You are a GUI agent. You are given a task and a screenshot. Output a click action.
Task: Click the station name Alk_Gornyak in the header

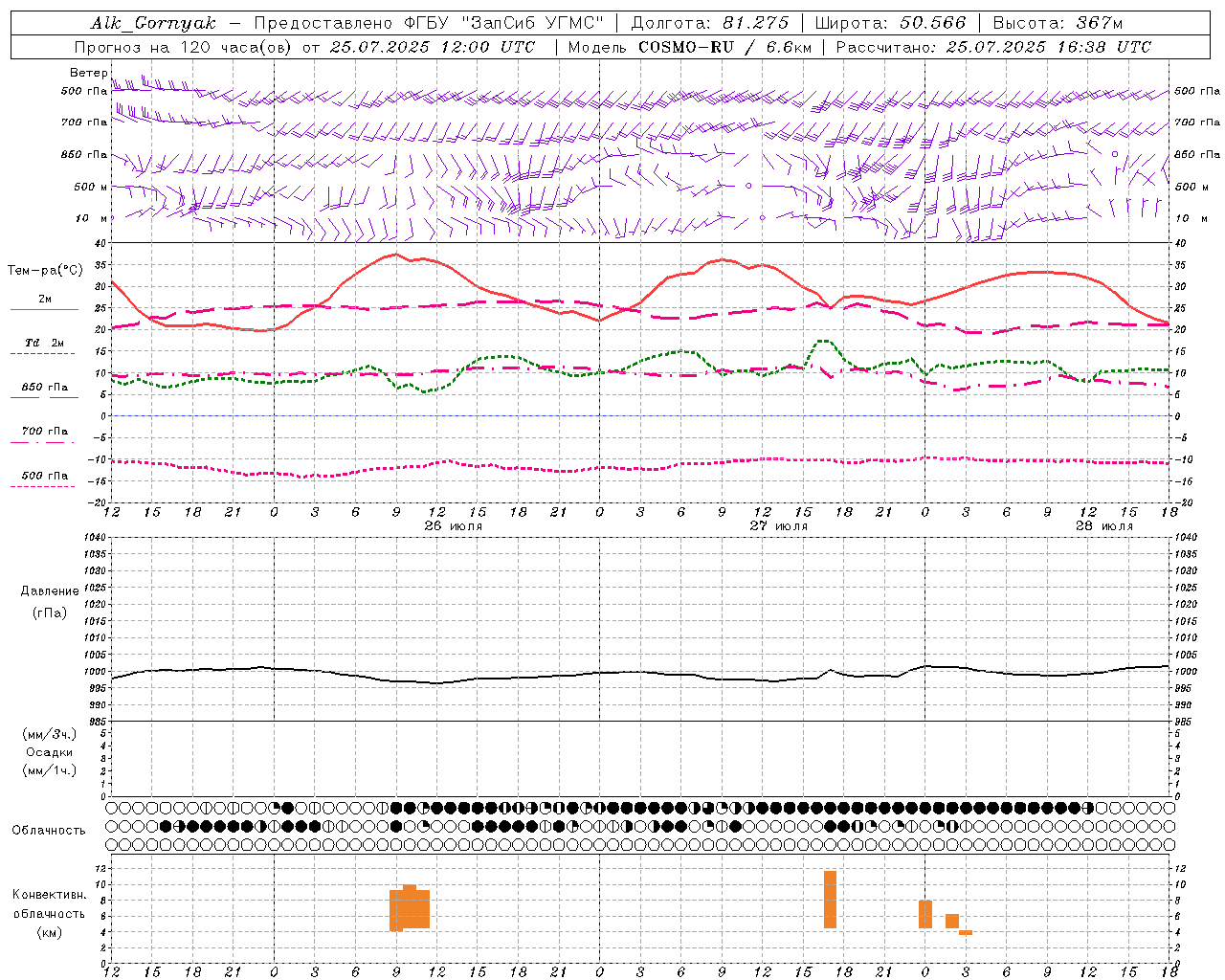click(153, 22)
